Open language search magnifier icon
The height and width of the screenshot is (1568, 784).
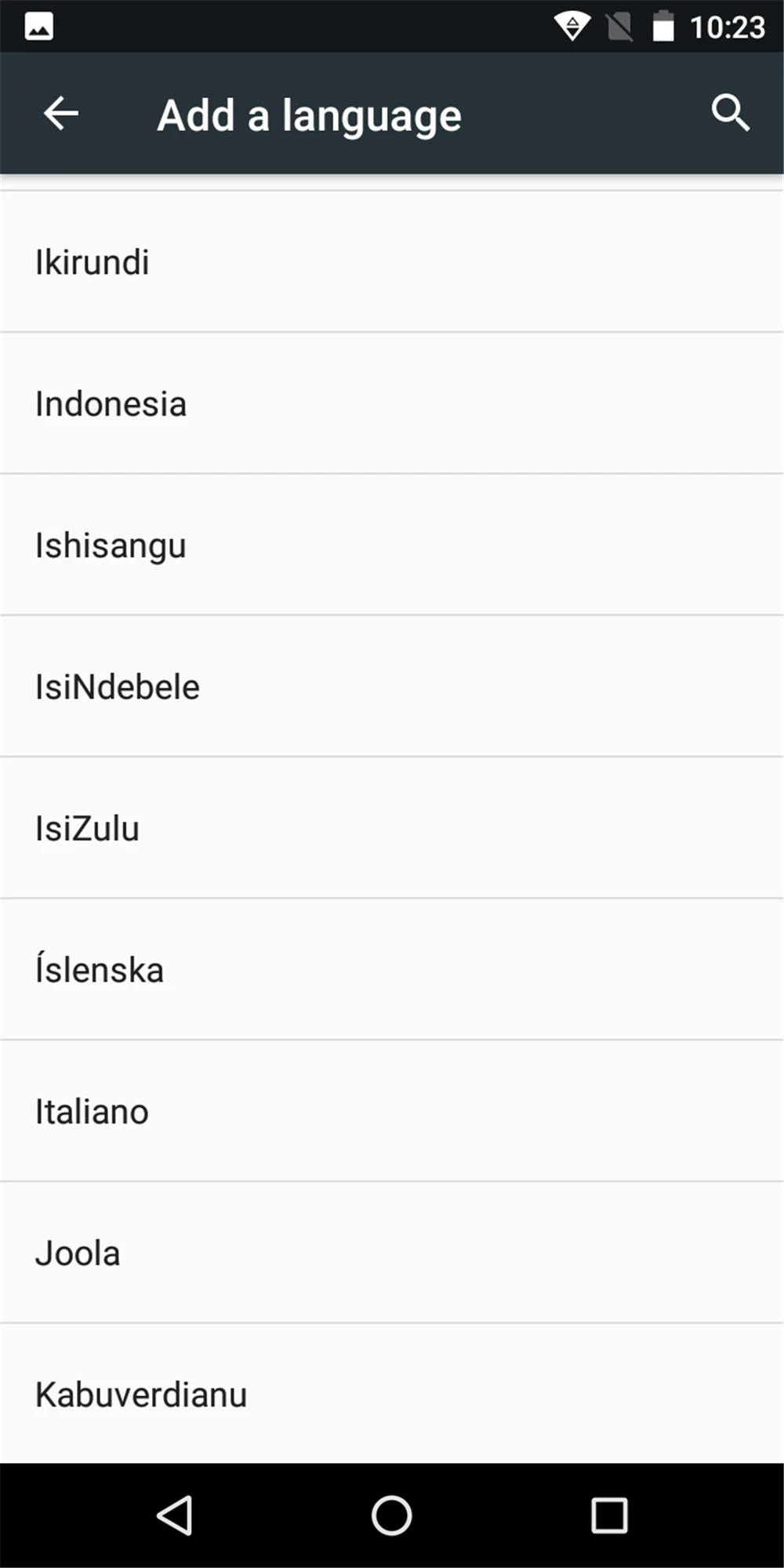coord(730,113)
